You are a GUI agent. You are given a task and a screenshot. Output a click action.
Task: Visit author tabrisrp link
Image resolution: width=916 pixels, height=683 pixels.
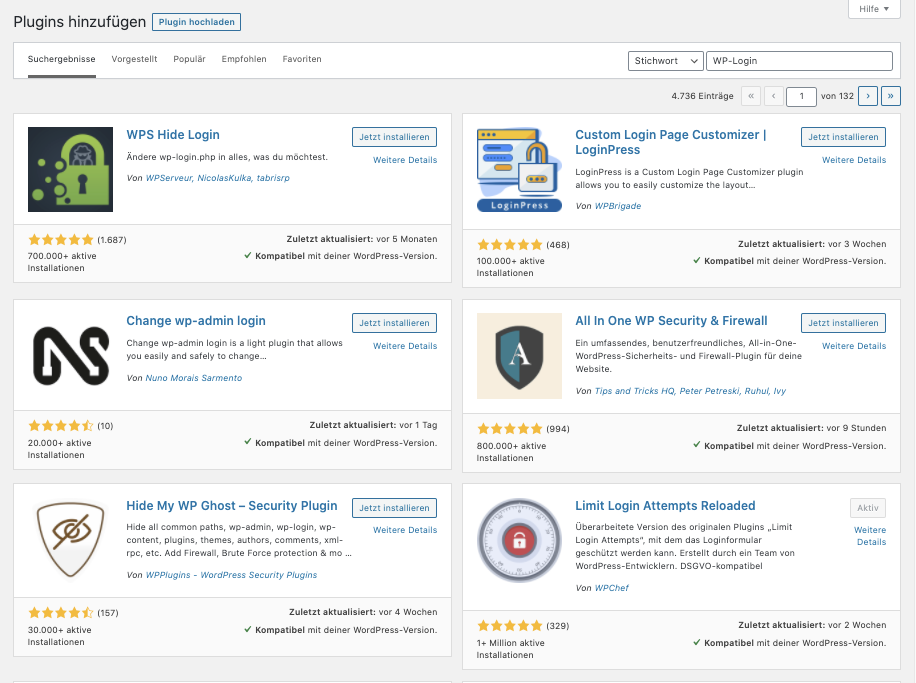click(273, 178)
